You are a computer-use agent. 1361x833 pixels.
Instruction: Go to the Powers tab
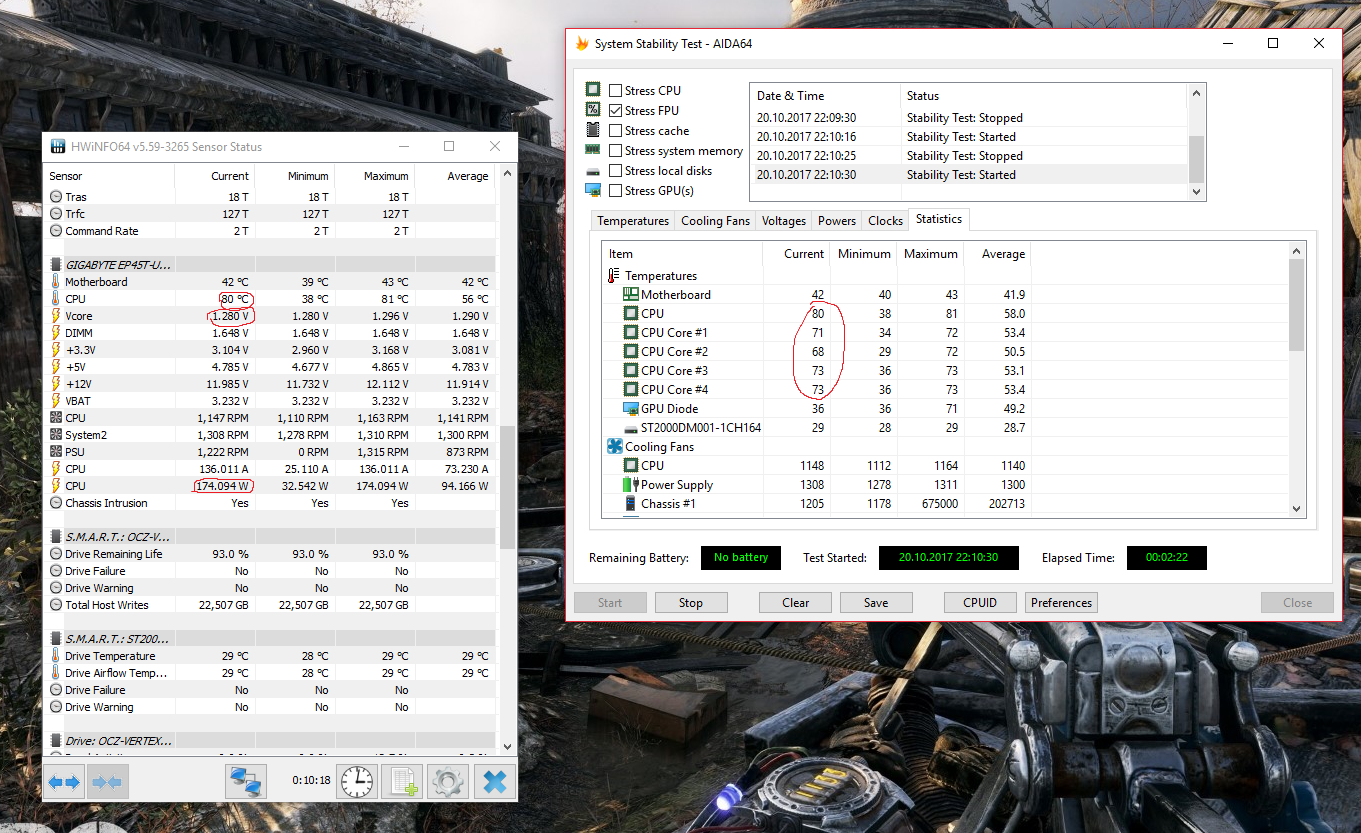837,221
